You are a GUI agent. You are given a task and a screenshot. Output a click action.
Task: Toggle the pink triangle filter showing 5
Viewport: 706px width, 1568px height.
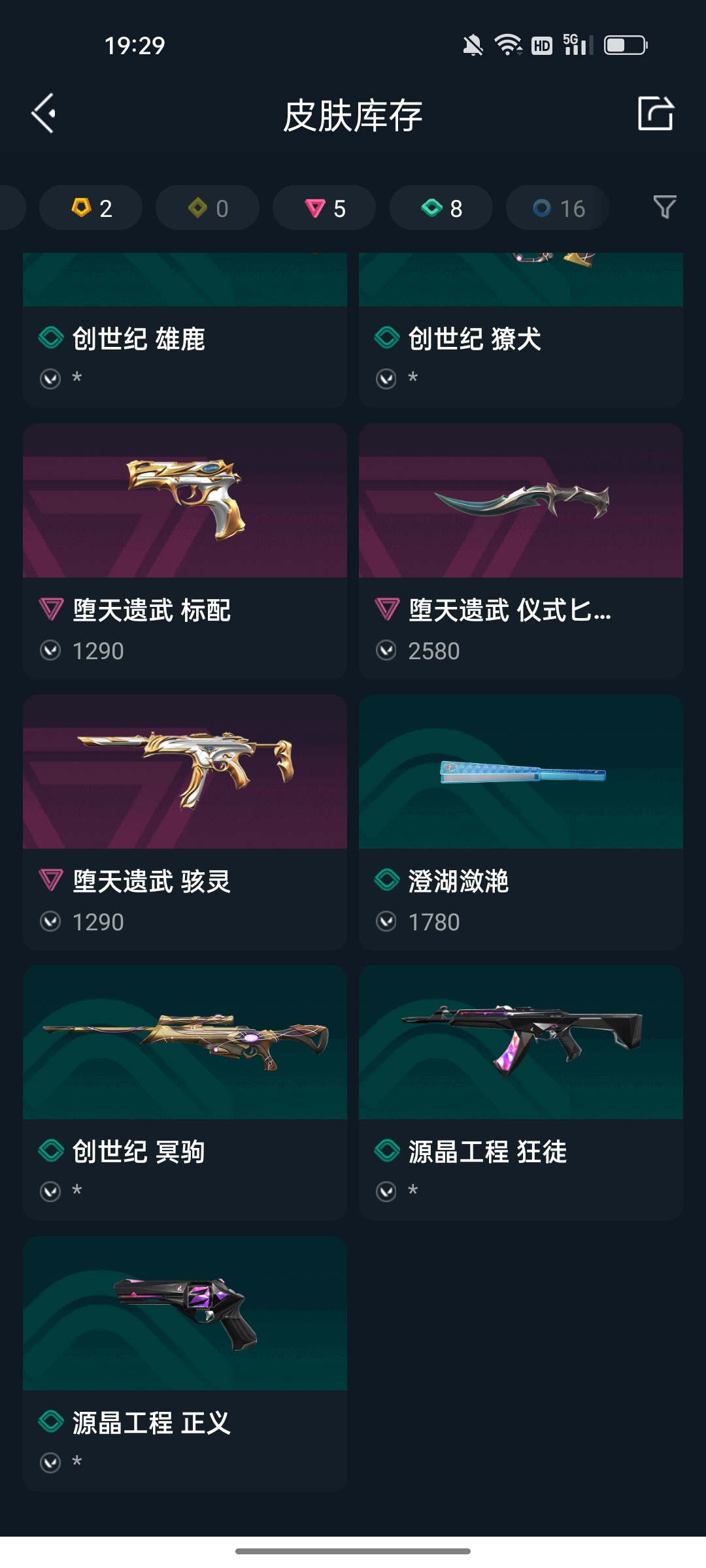tap(324, 208)
